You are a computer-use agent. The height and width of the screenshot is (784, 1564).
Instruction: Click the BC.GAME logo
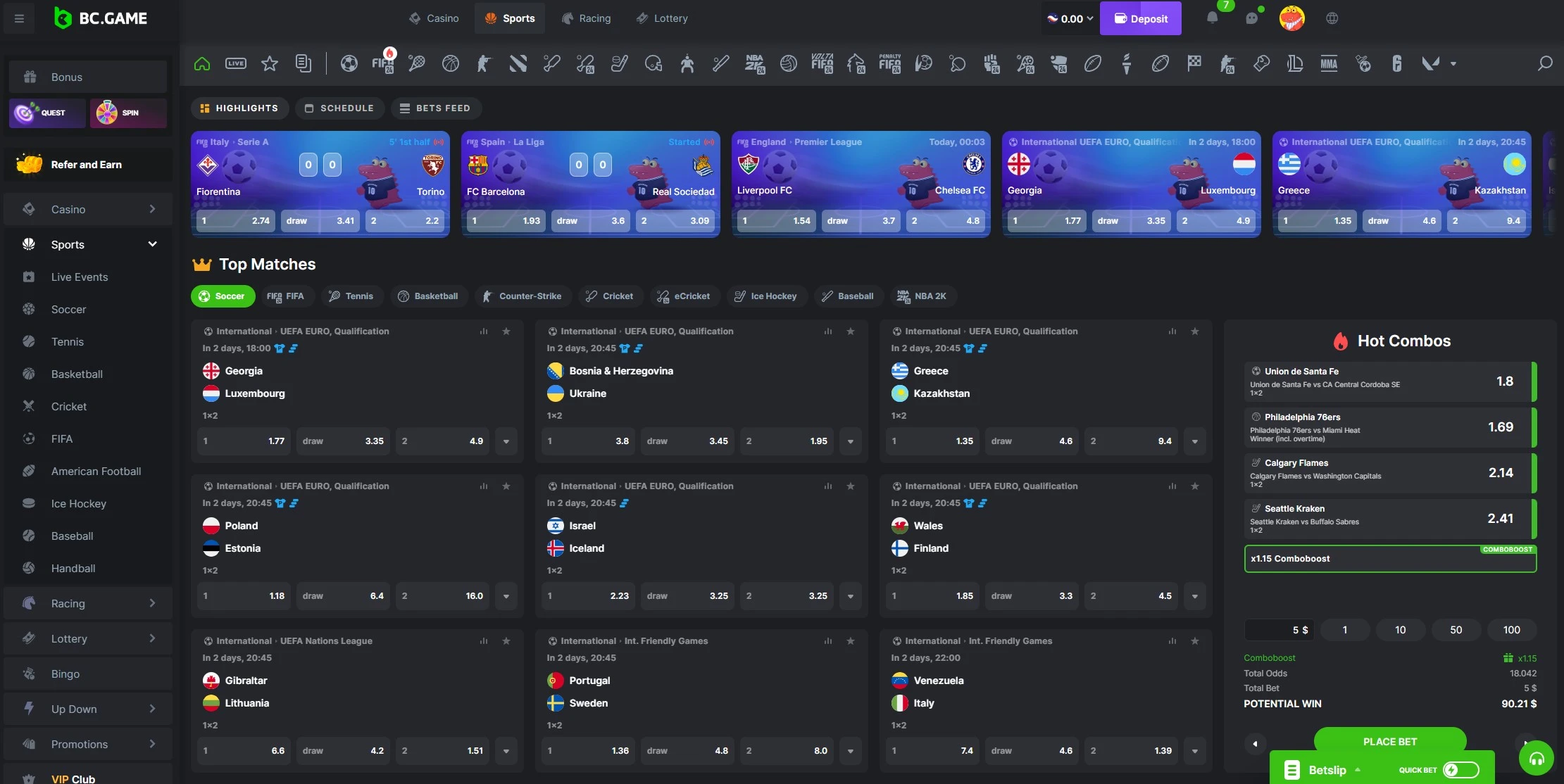point(101,18)
